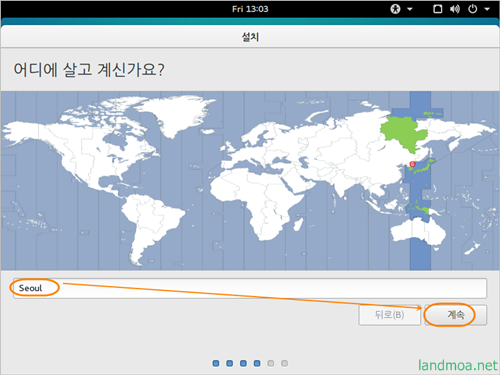This screenshot has width=500, height=375.
Task: Click the Seoul timezone text field
Action: (x=250, y=288)
